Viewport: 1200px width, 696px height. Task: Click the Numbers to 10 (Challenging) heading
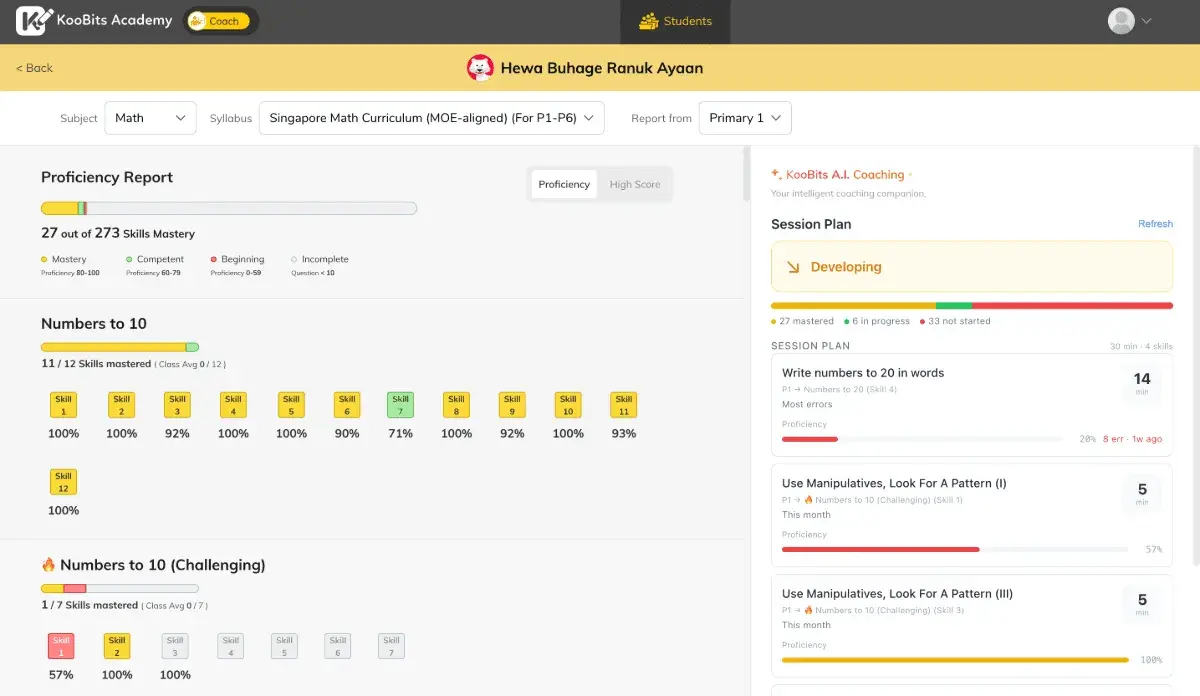(x=153, y=565)
